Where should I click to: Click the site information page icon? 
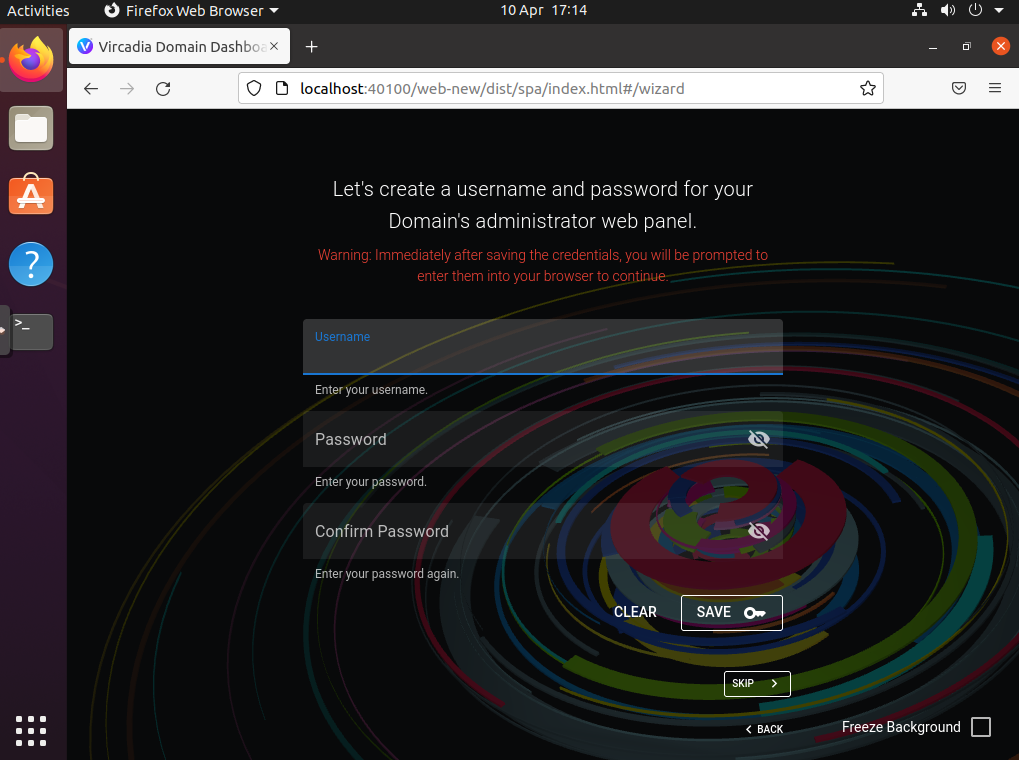point(282,88)
